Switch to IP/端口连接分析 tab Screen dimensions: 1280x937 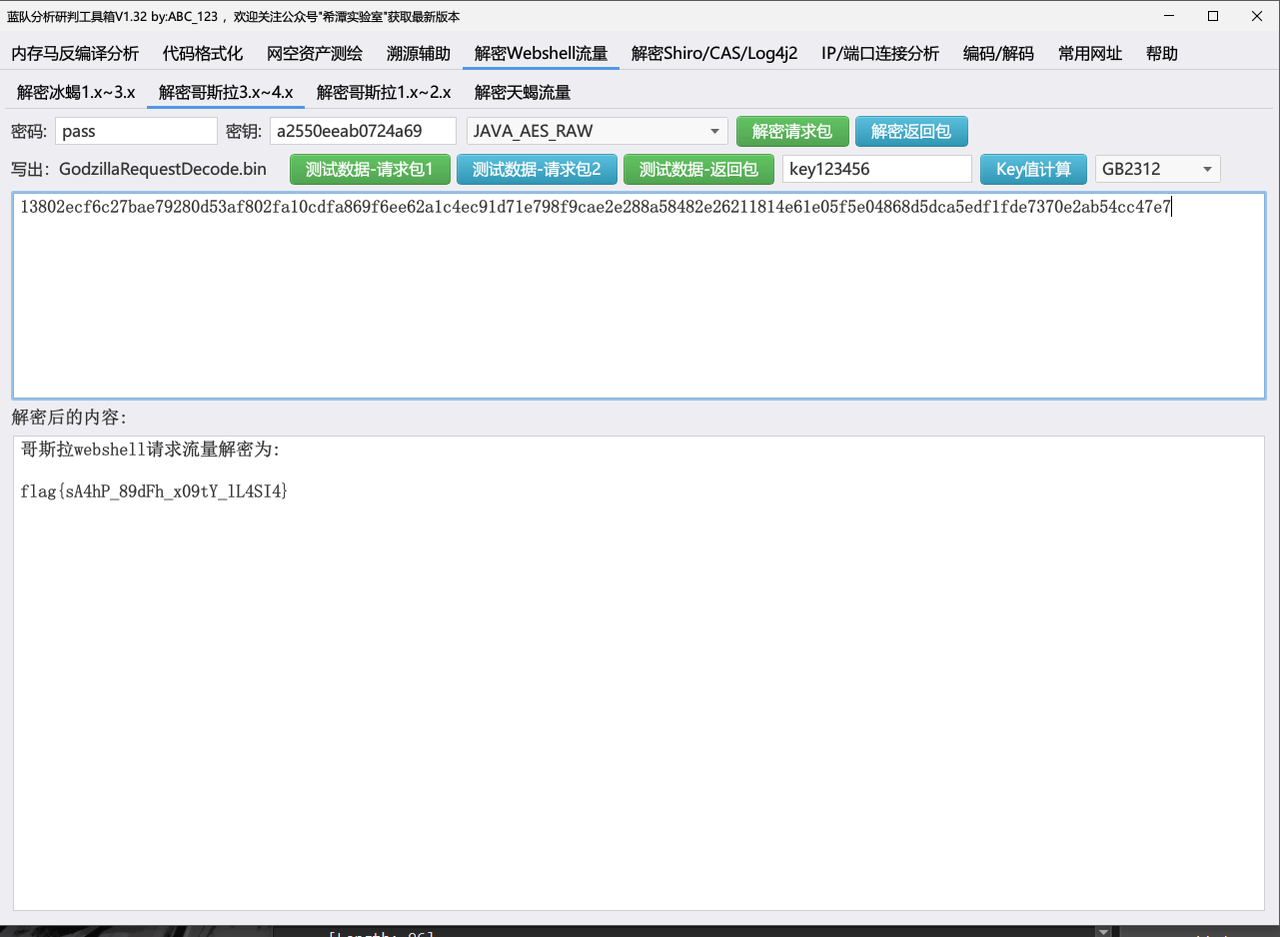coord(880,54)
